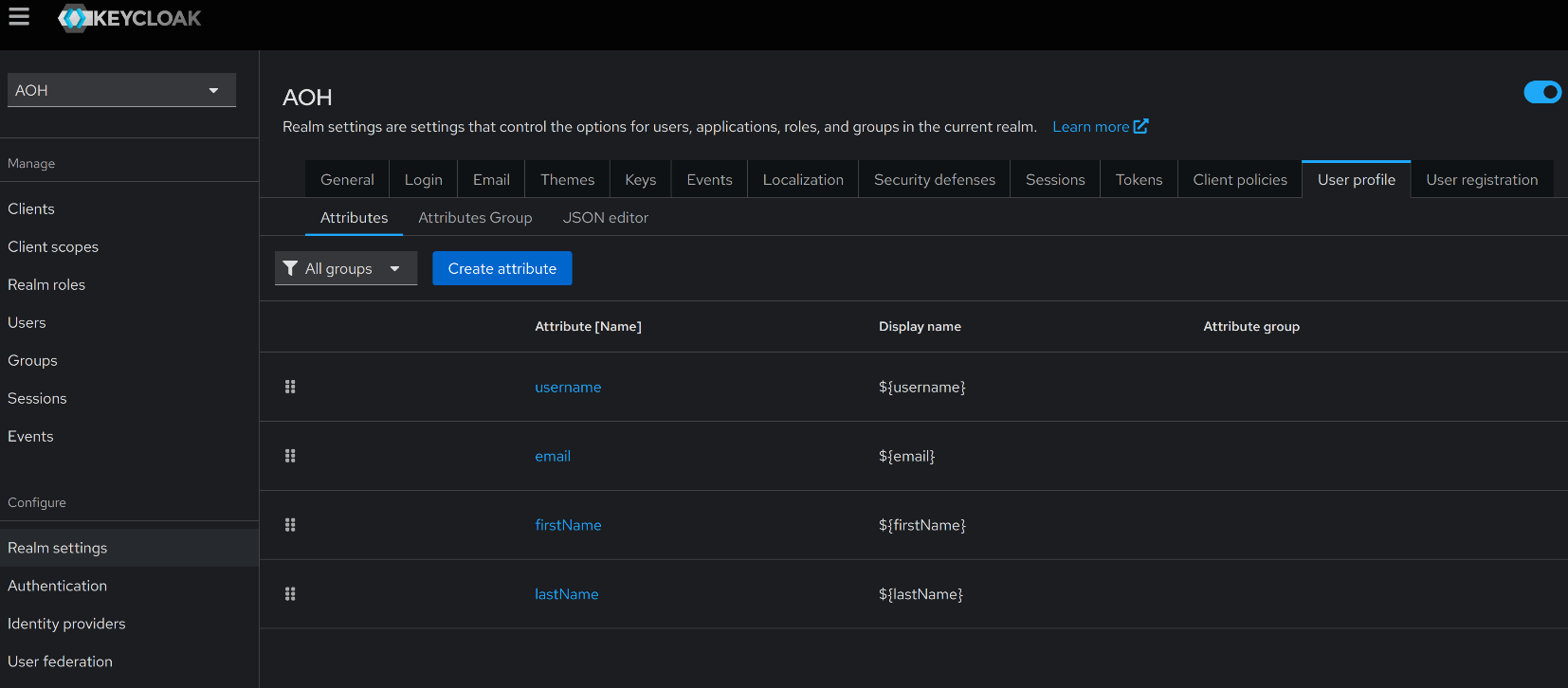Click the drag handle for username row
The width and height of the screenshot is (1568, 688).
coord(290,387)
